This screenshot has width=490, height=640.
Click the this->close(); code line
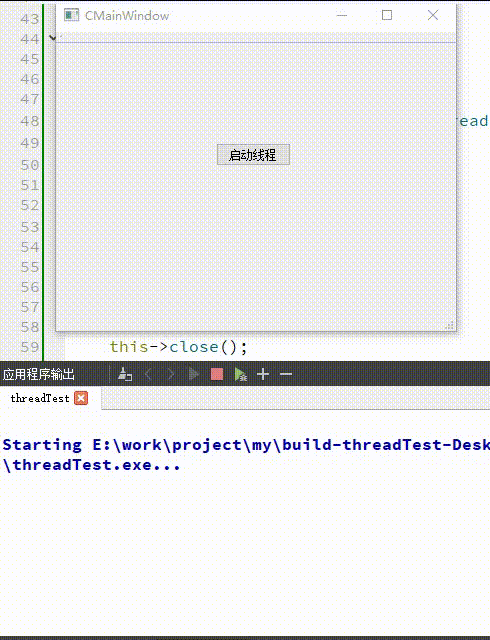(178, 347)
